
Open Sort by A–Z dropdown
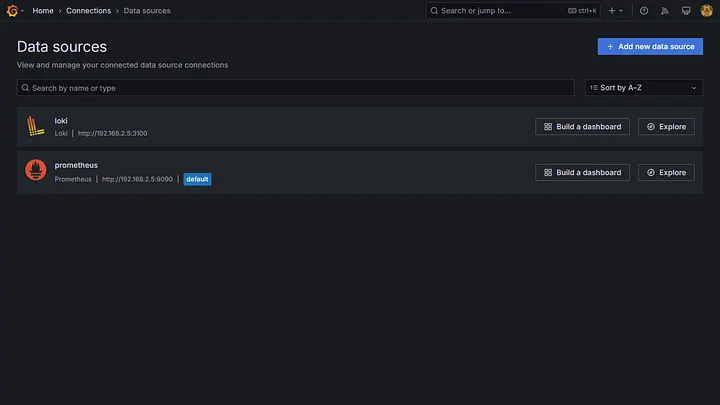click(x=643, y=88)
